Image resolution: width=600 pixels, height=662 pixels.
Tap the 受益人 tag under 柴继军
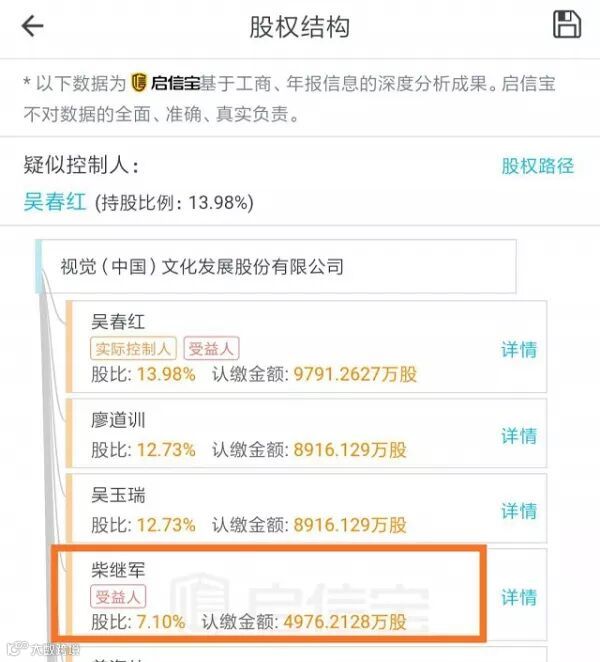[118, 597]
